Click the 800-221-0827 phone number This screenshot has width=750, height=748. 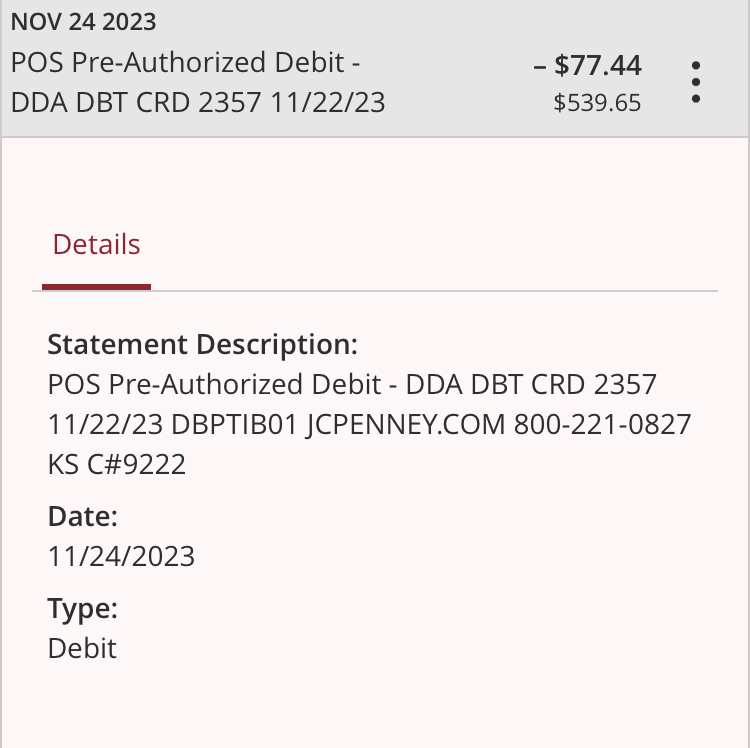pyautogui.click(x=602, y=424)
